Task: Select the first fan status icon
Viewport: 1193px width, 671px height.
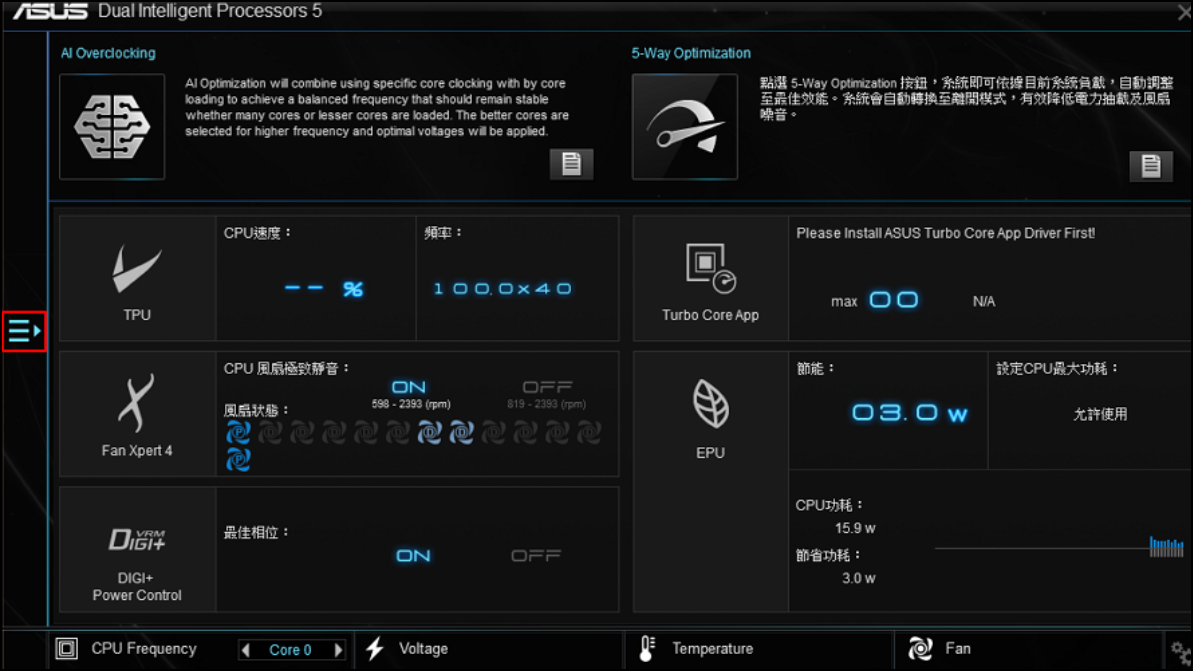Action: (x=238, y=433)
